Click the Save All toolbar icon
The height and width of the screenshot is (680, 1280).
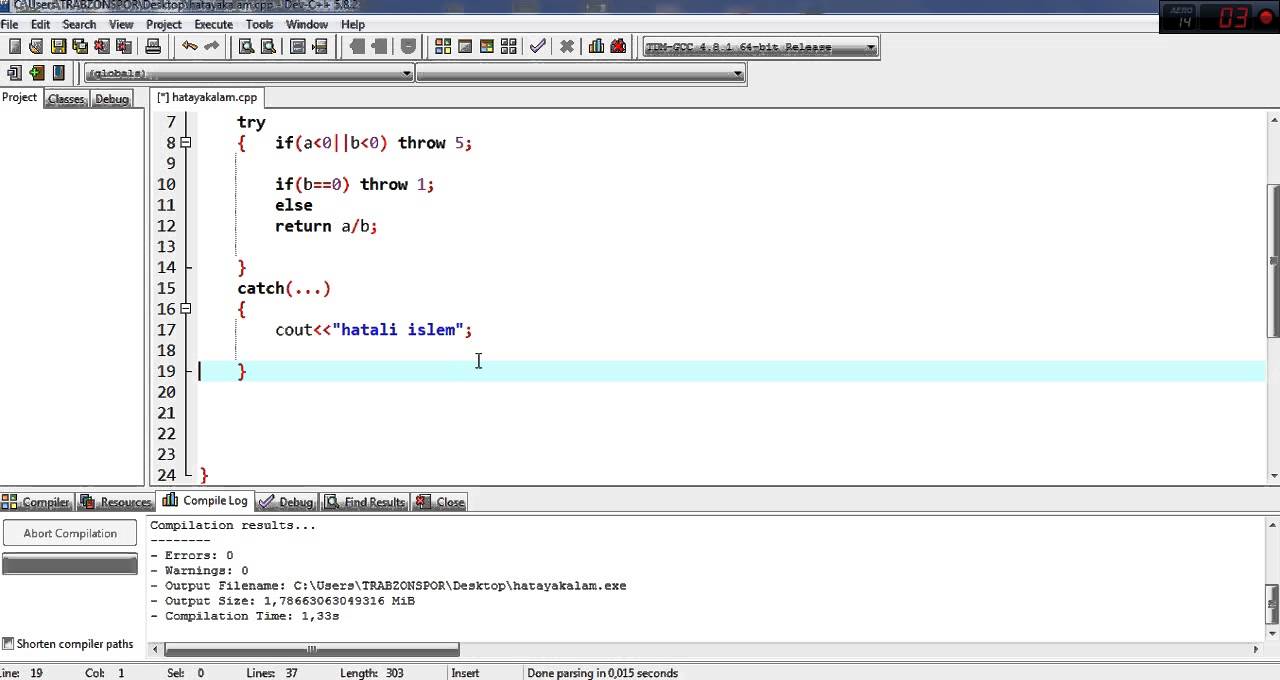click(80, 46)
